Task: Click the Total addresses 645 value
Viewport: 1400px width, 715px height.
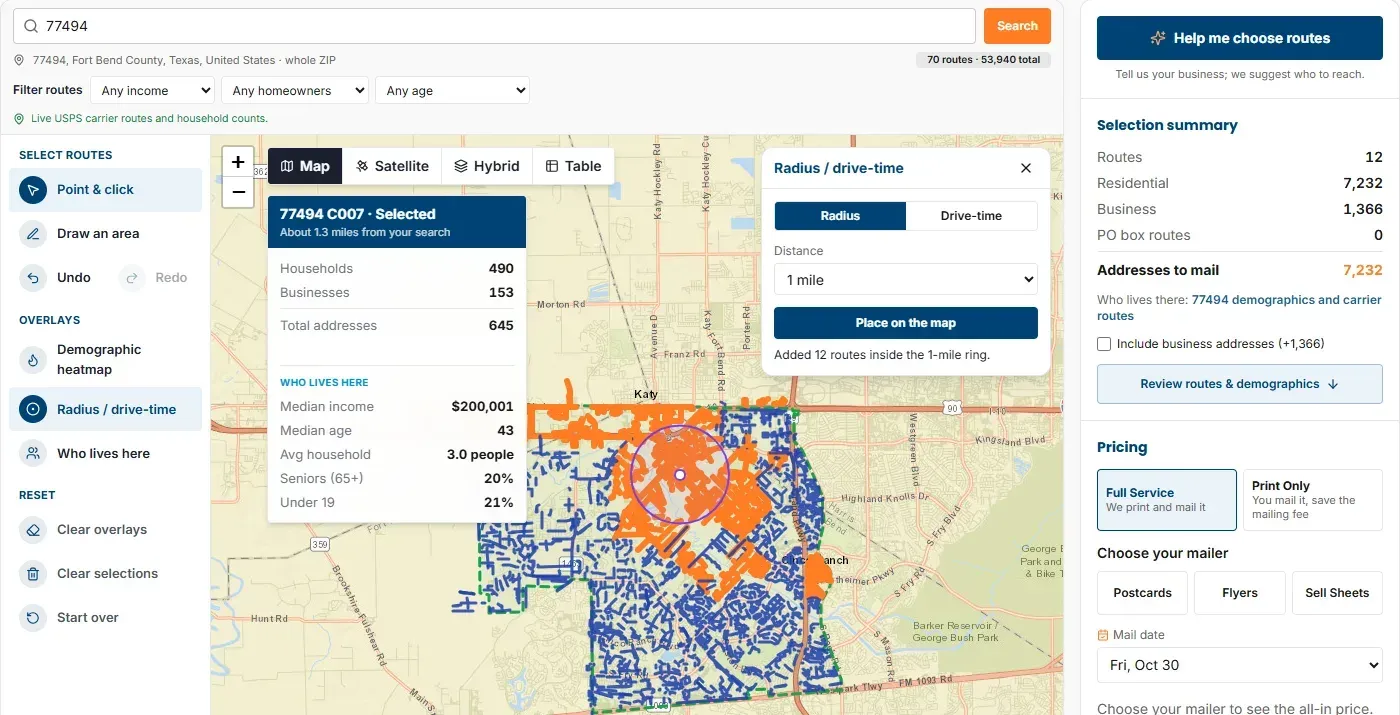Action: point(501,326)
